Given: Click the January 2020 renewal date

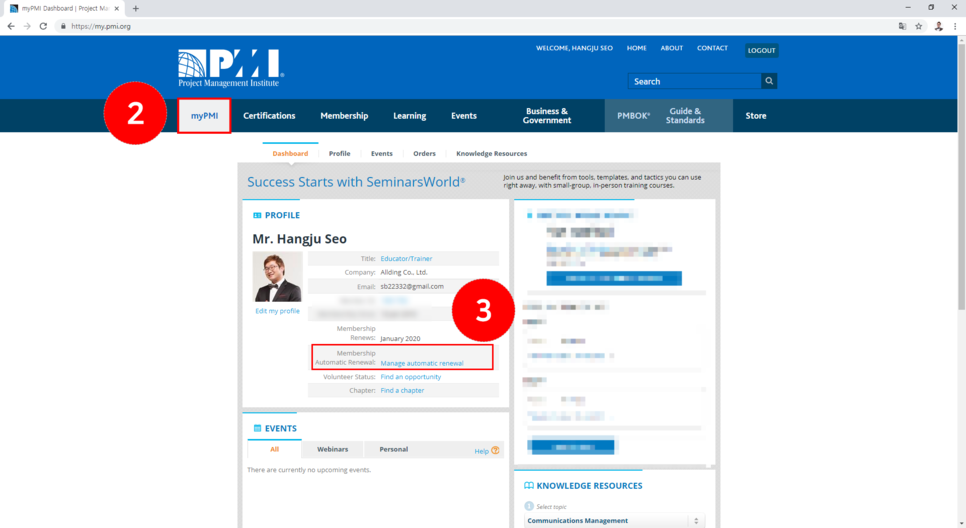Looking at the screenshot, I should coord(400,338).
